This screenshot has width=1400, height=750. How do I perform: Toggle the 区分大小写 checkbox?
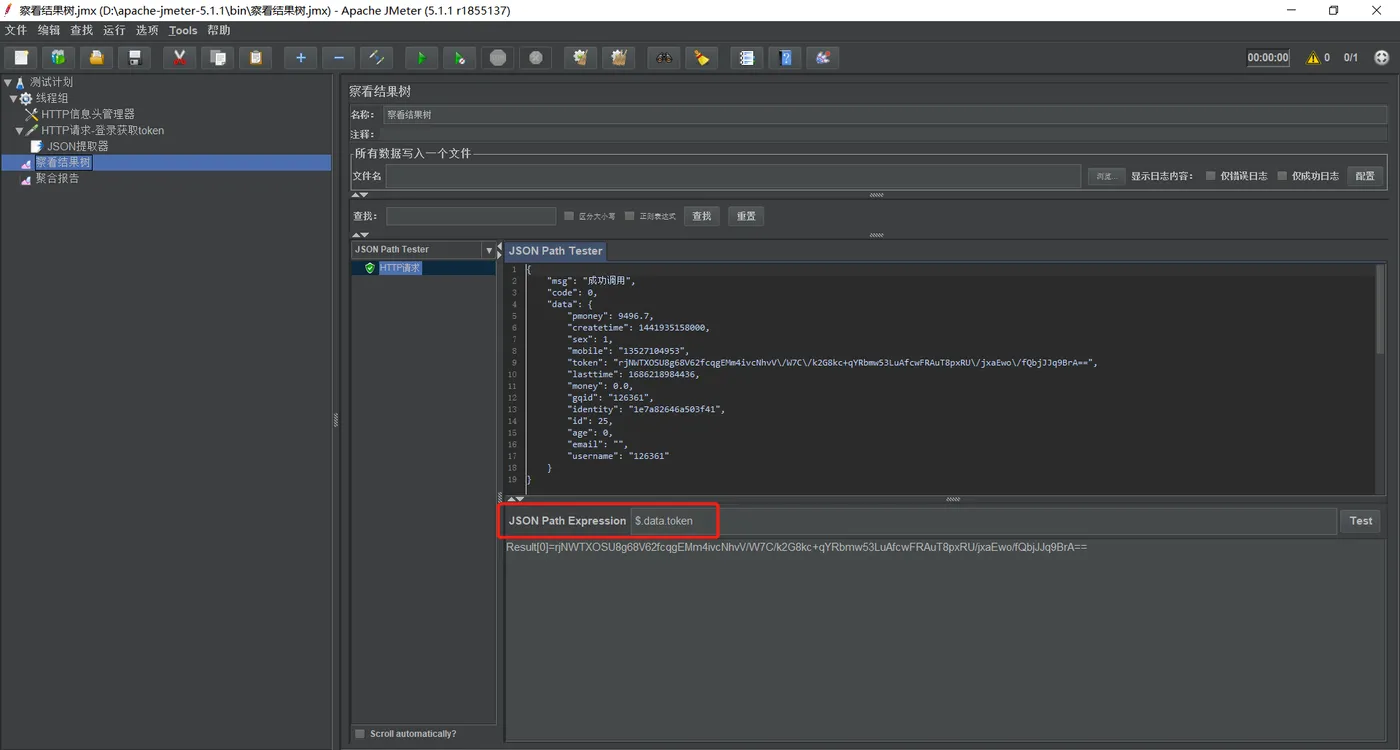point(569,216)
